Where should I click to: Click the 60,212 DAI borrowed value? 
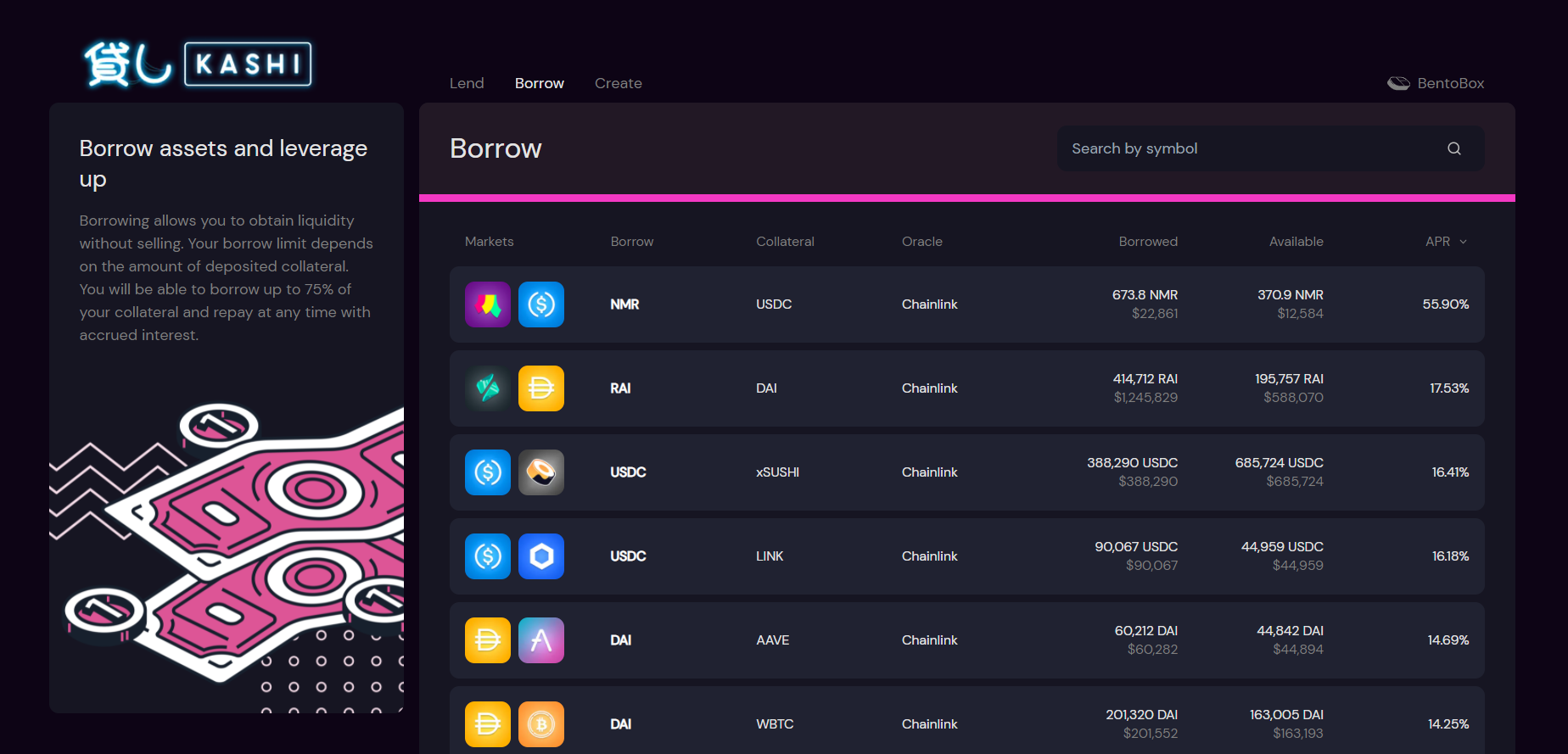click(1146, 631)
